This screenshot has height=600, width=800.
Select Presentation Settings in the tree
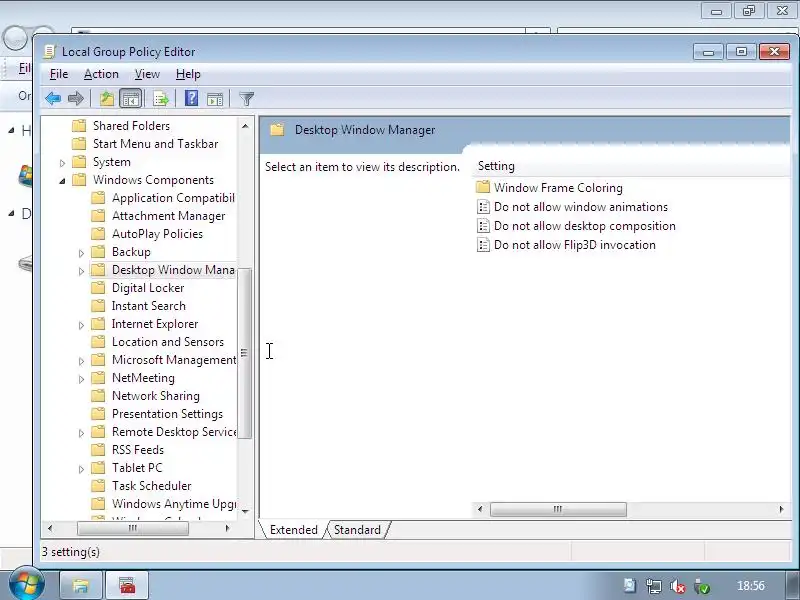[167, 414]
